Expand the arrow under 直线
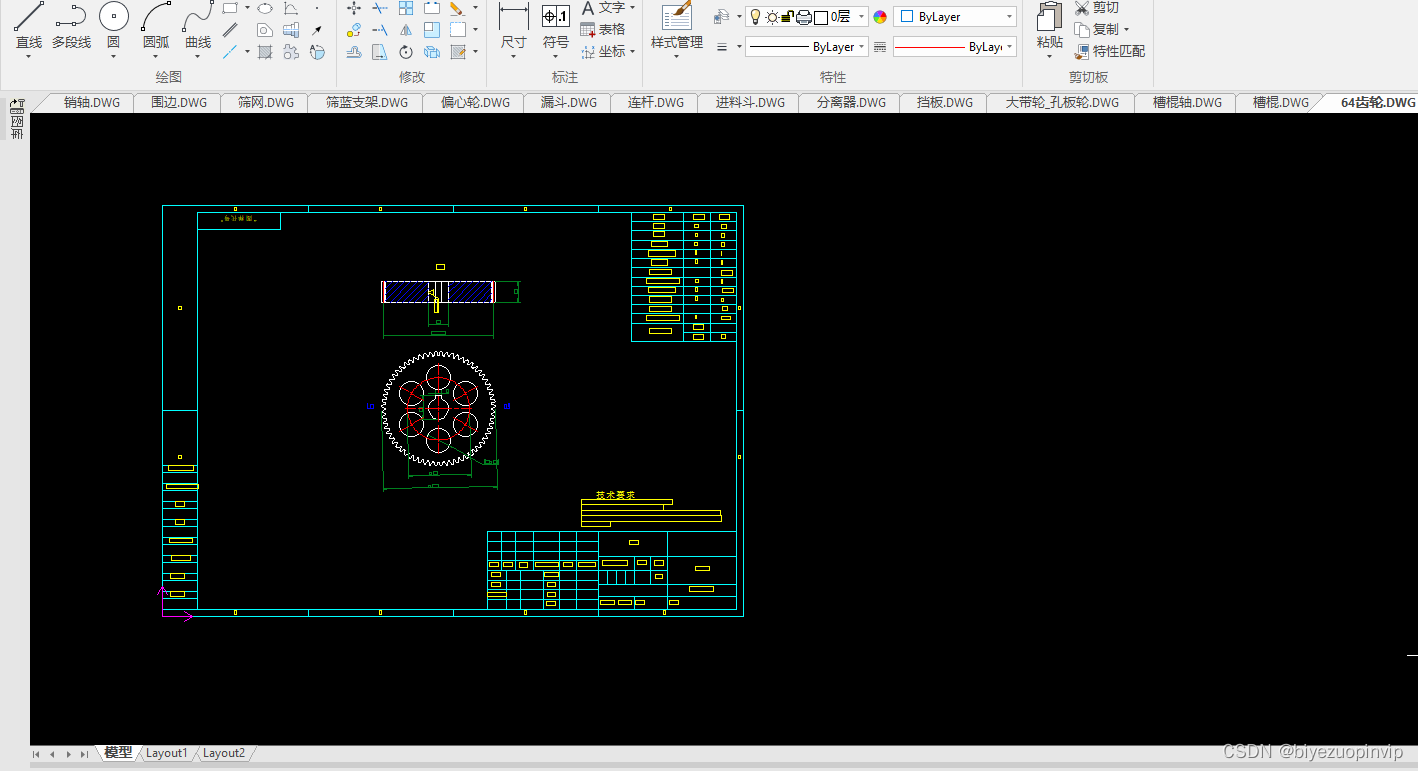 (x=29, y=56)
